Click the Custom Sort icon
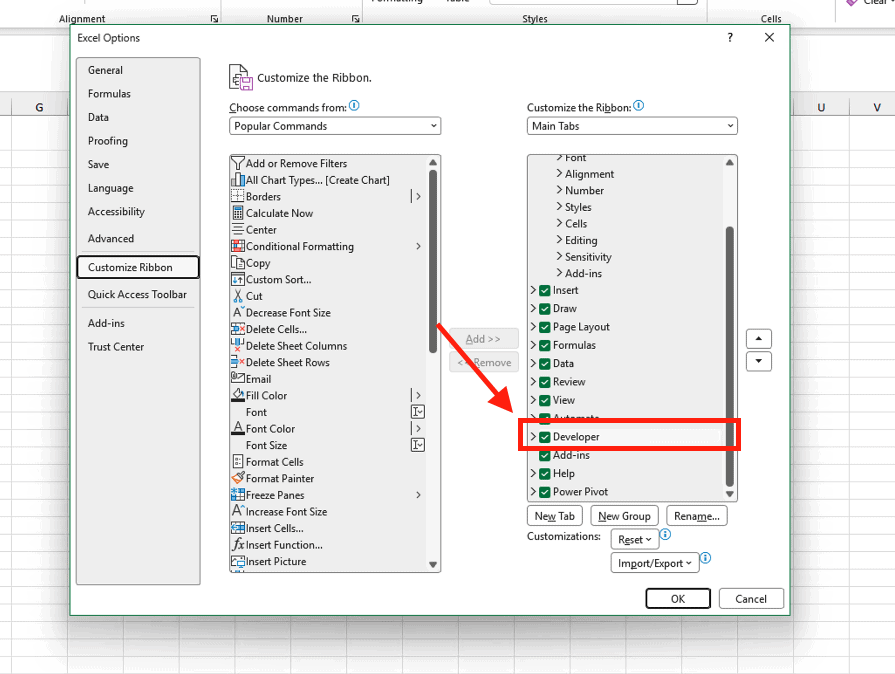 (238, 279)
